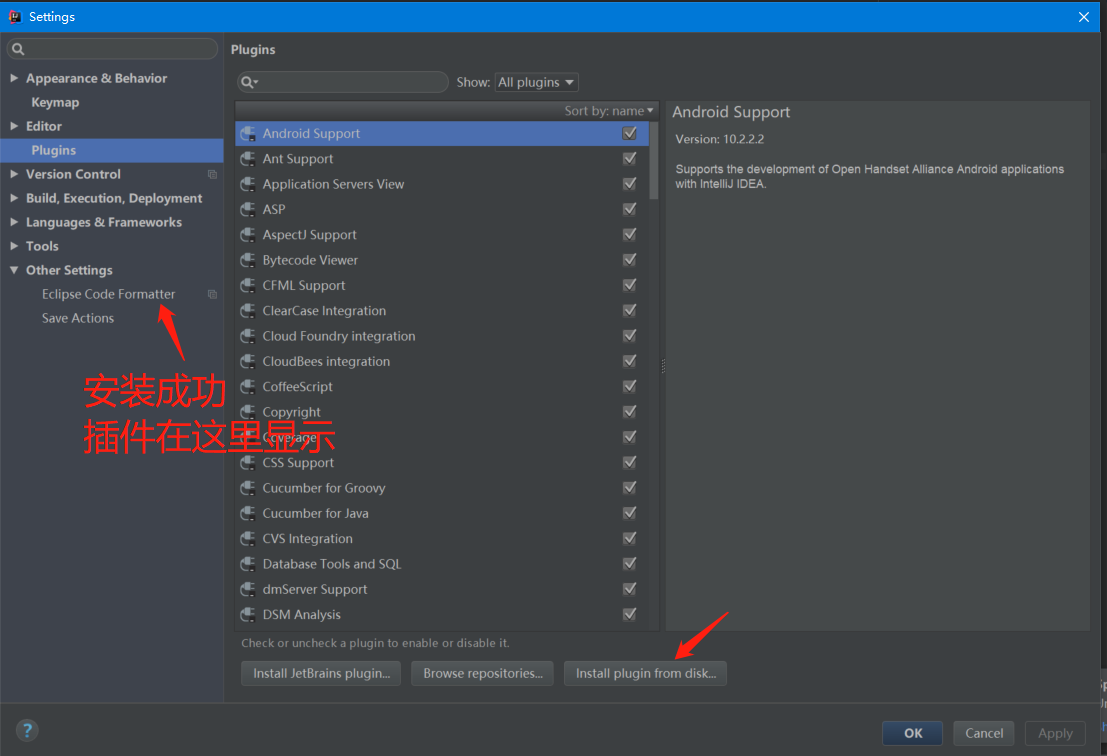Click the CloudBees integration plugin icon
Viewport: 1107px width, 756px height.
pyautogui.click(x=247, y=361)
